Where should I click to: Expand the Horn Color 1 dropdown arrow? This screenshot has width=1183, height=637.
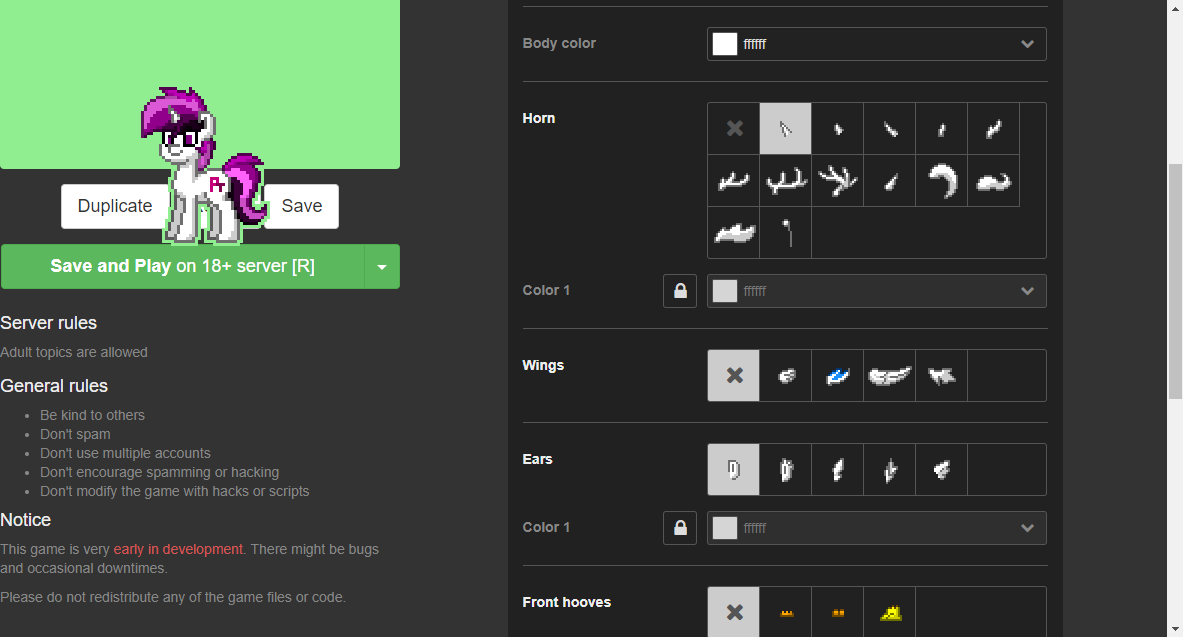point(1027,291)
